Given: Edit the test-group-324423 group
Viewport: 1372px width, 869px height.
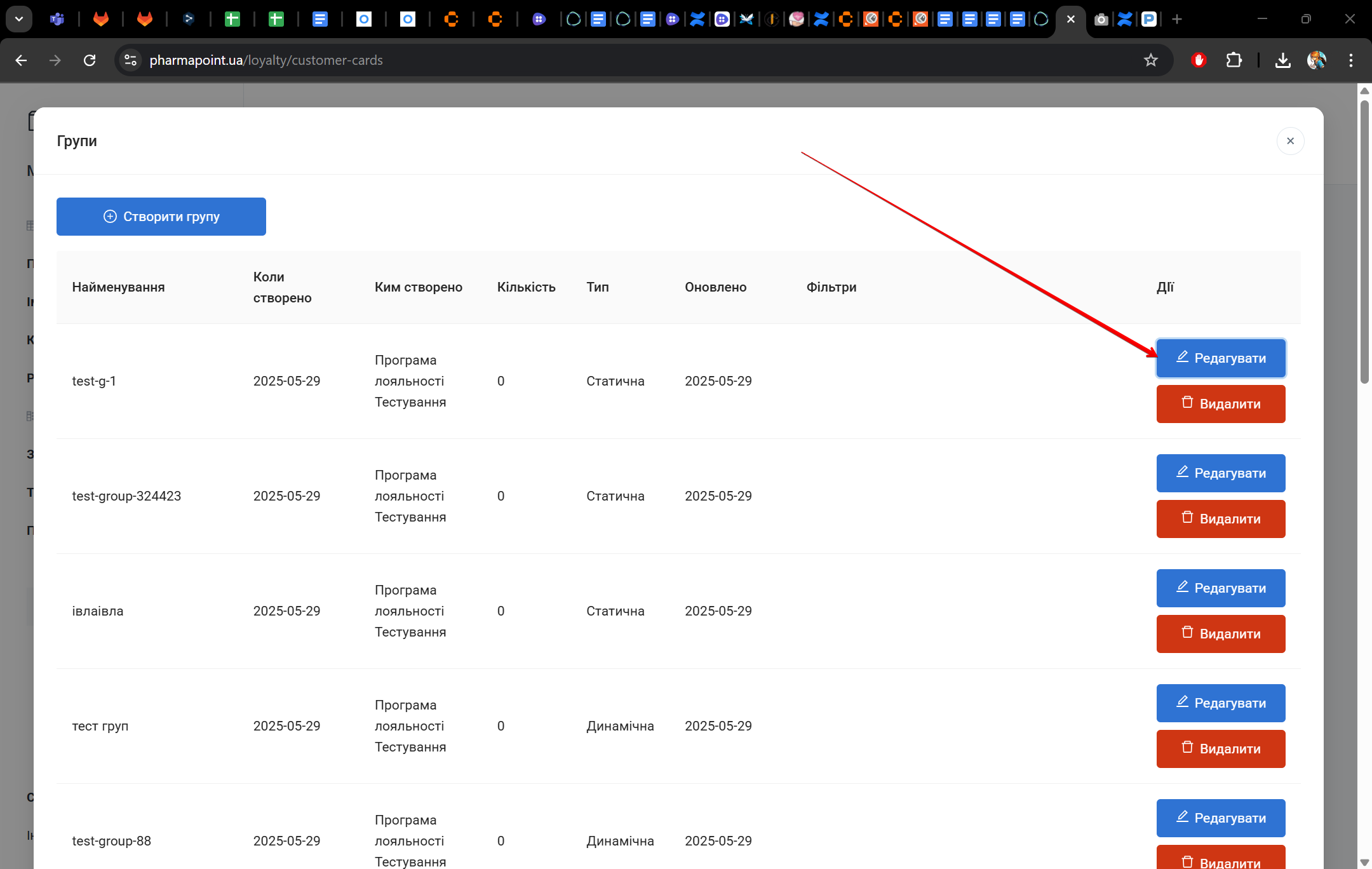Looking at the screenshot, I should coord(1220,473).
